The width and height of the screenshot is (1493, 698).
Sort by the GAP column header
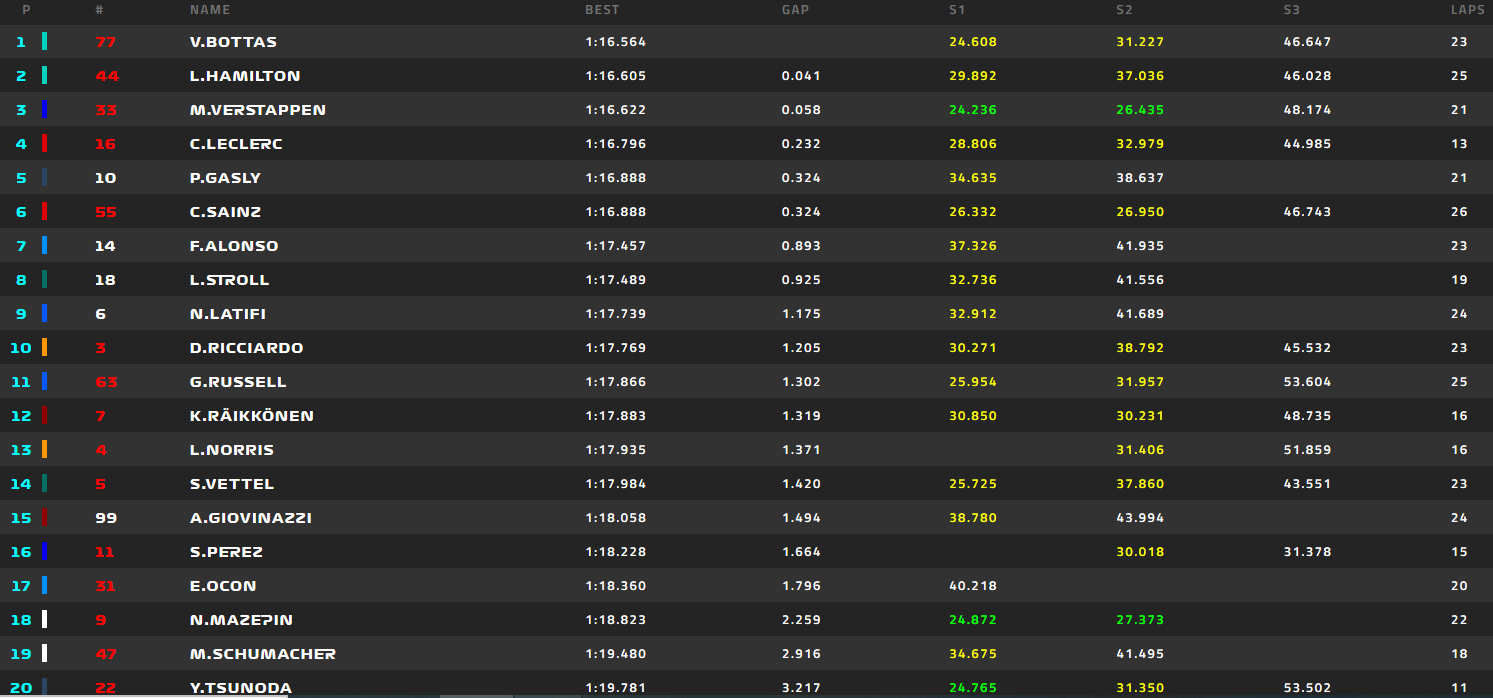point(795,10)
